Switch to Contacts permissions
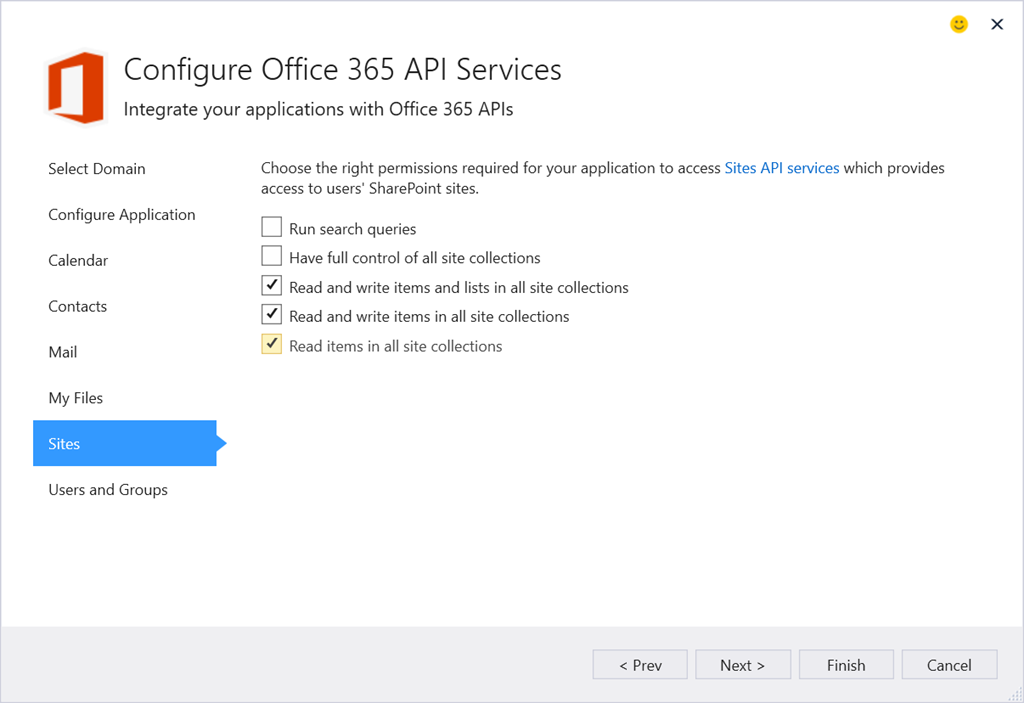 point(77,306)
